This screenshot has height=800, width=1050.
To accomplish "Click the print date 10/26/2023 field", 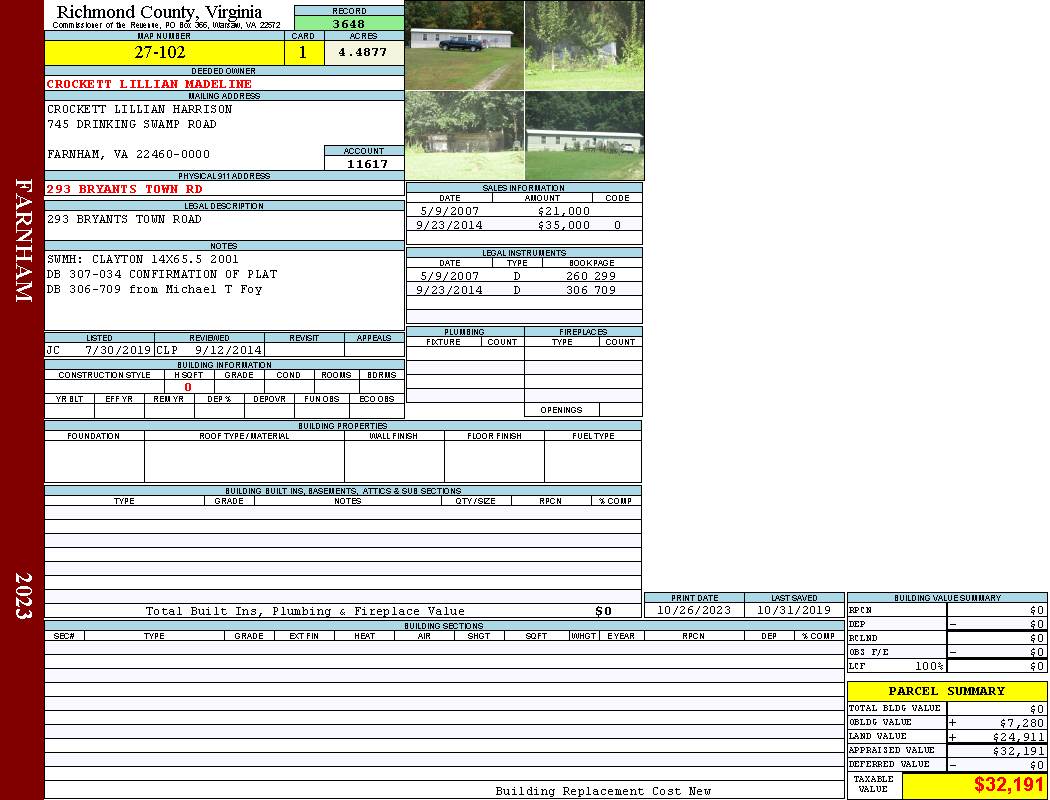I will click(x=693, y=610).
